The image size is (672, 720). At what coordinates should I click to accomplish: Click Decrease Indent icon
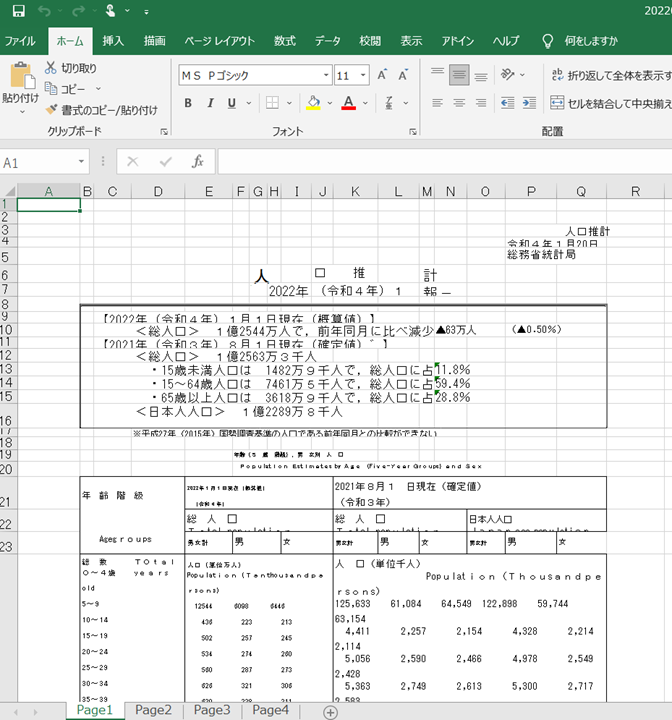click(x=508, y=103)
